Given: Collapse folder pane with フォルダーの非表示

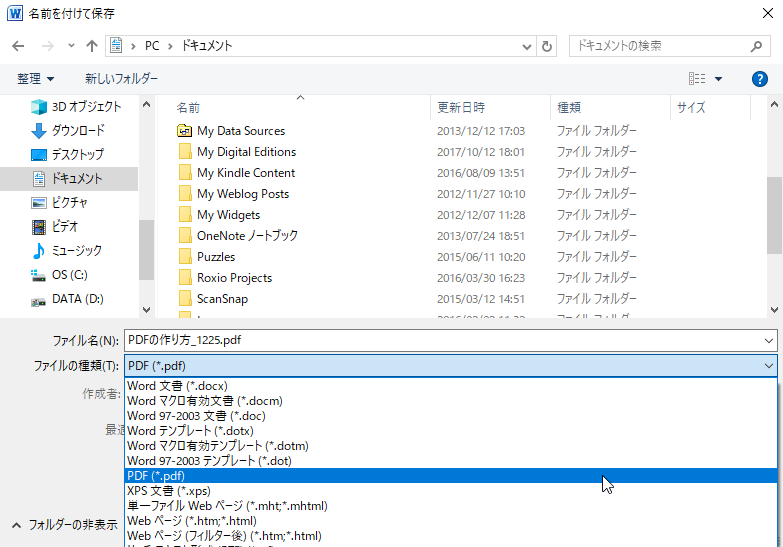Looking at the screenshot, I should point(64,525).
